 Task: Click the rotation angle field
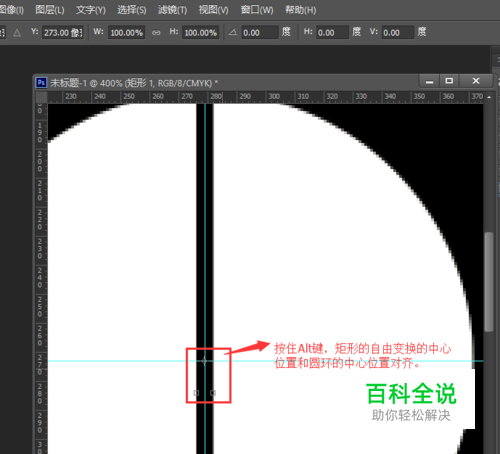pos(260,33)
